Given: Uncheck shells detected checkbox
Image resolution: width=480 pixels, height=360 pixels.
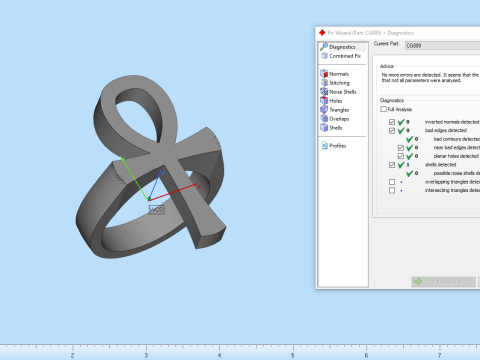Looking at the screenshot, I should tap(392, 165).
